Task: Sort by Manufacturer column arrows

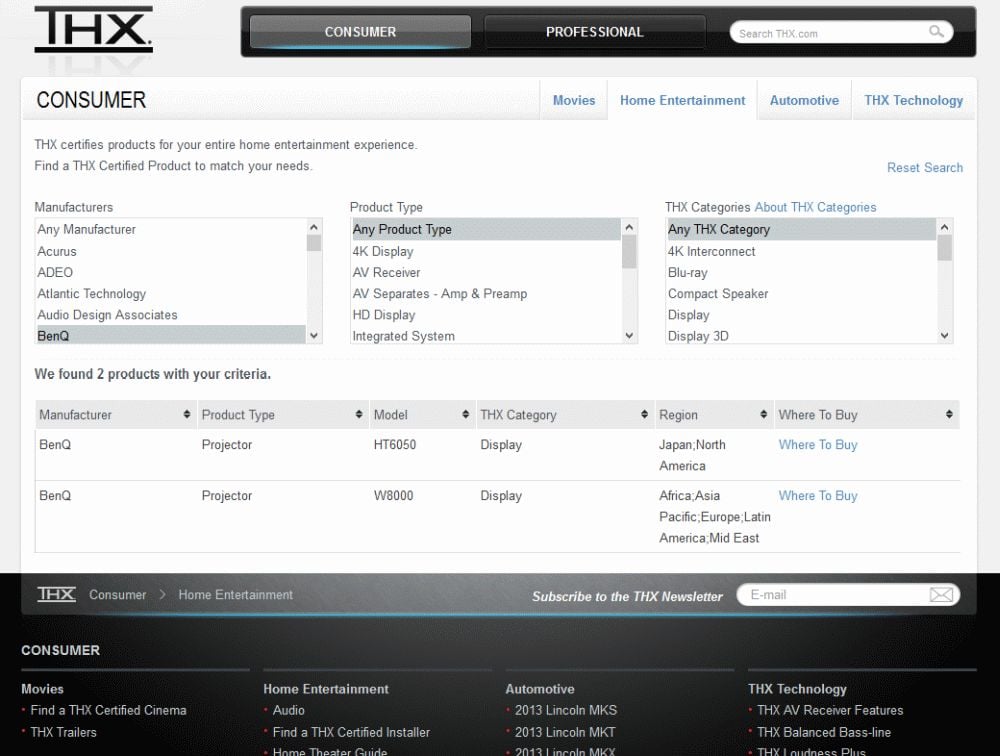Action: tap(187, 415)
